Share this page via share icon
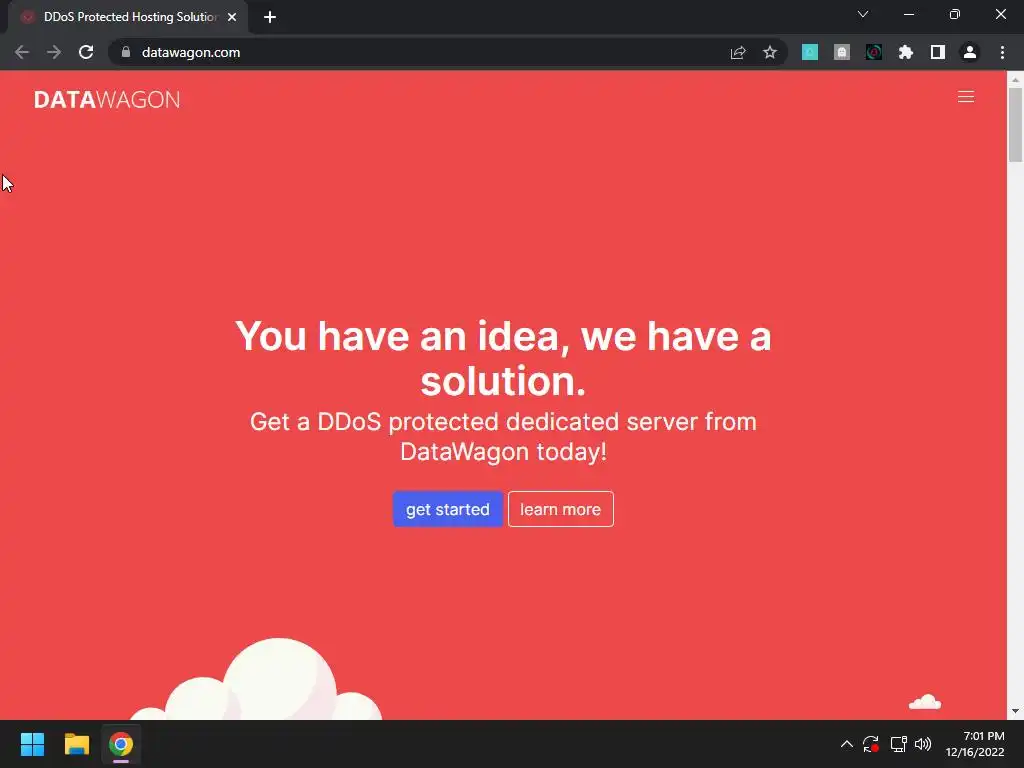 click(738, 52)
